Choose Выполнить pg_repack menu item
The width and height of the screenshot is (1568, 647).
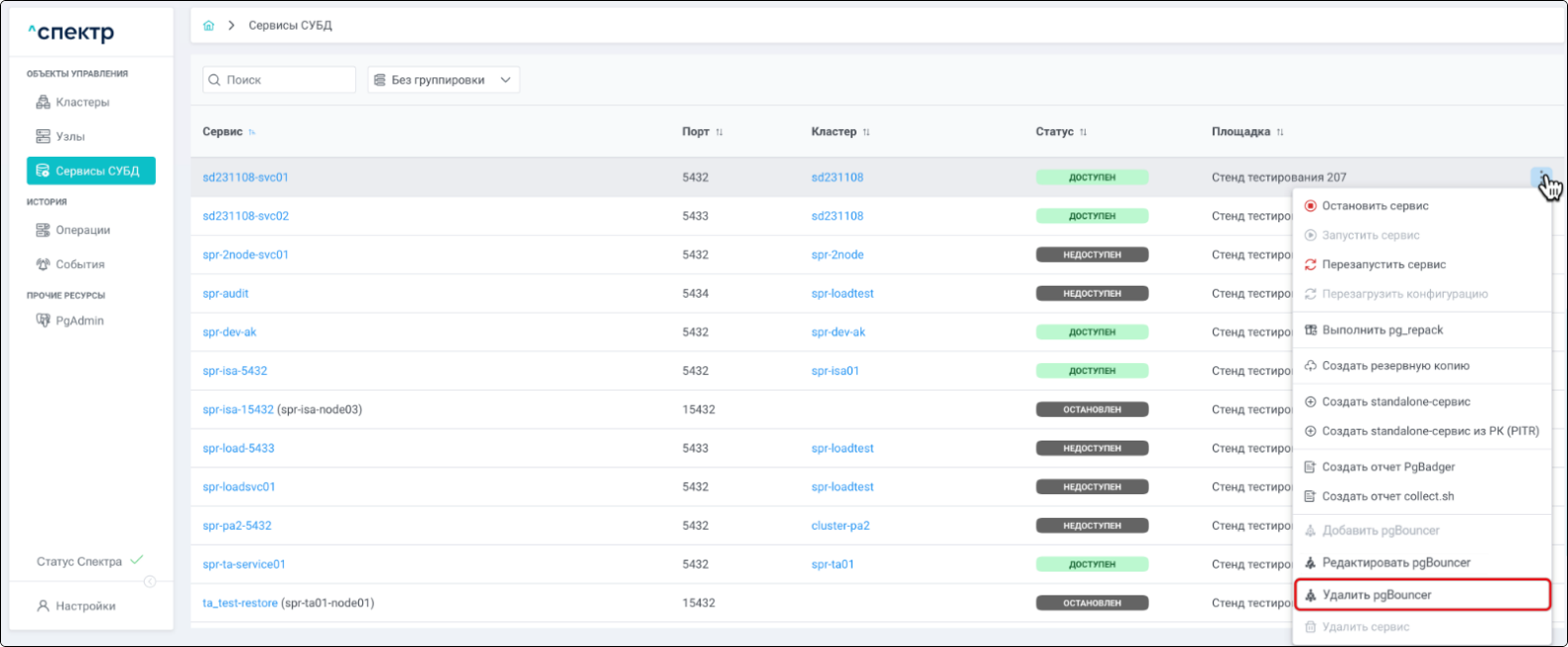1381,330
